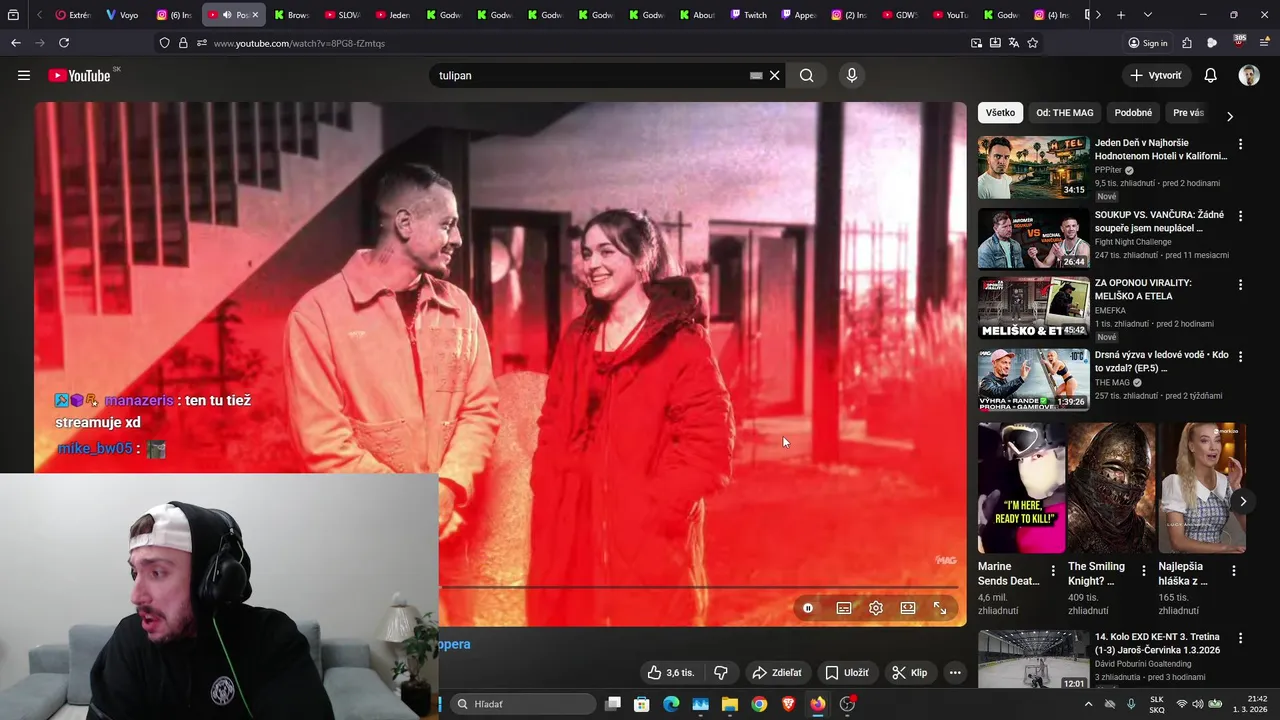The image size is (1280, 720).
Task: Open File Explorer from the taskbar
Action: point(730,704)
